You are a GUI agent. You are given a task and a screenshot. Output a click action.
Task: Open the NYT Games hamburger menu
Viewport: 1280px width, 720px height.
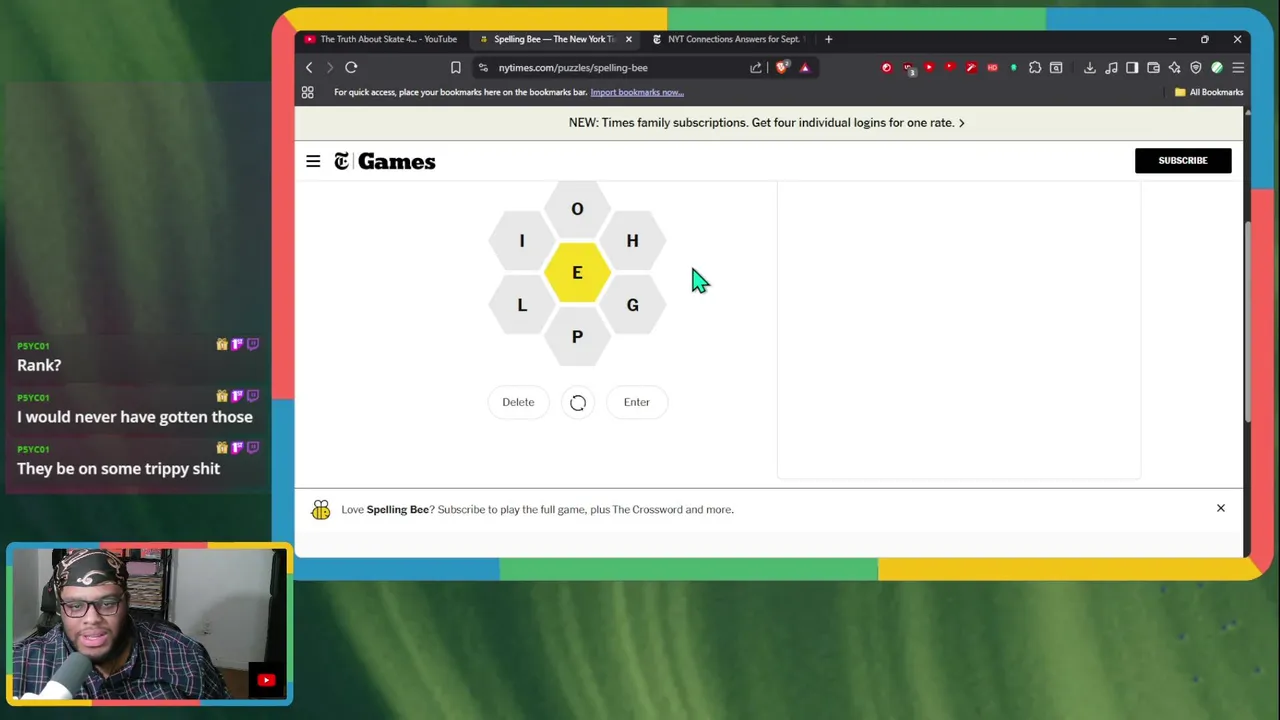pyautogui.click(x=313, y=161)
